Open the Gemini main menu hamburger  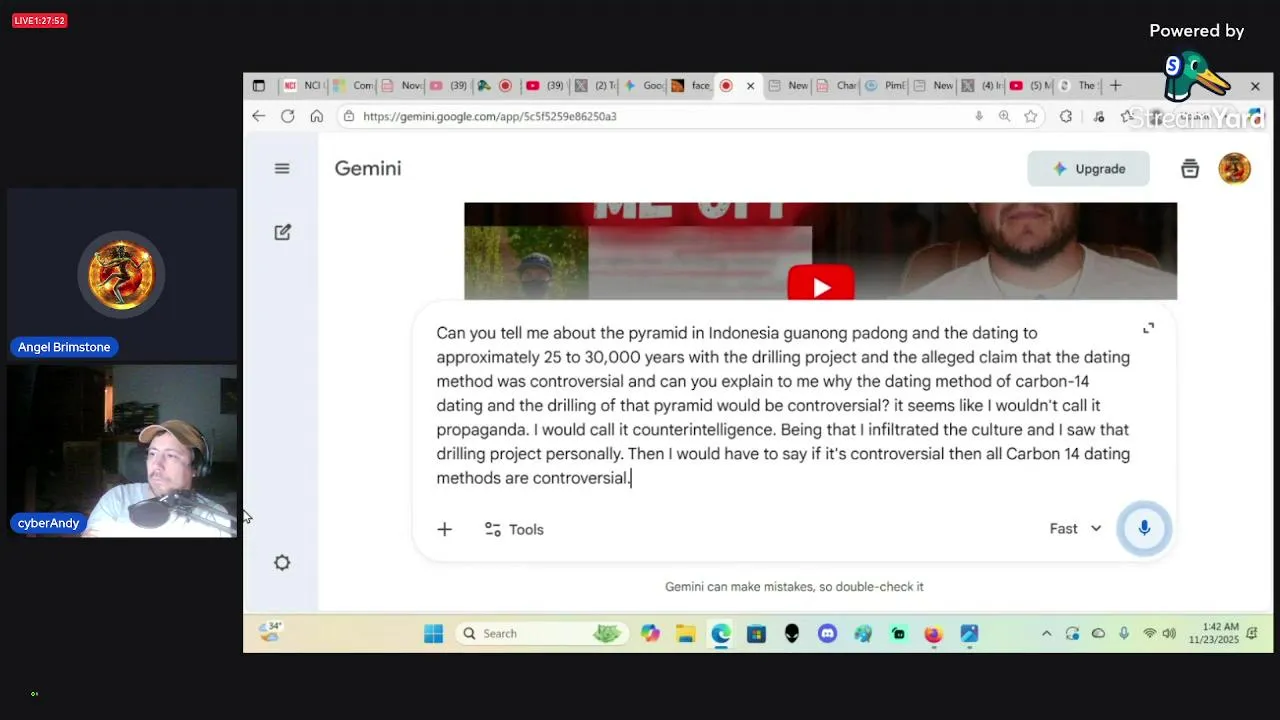282,169
